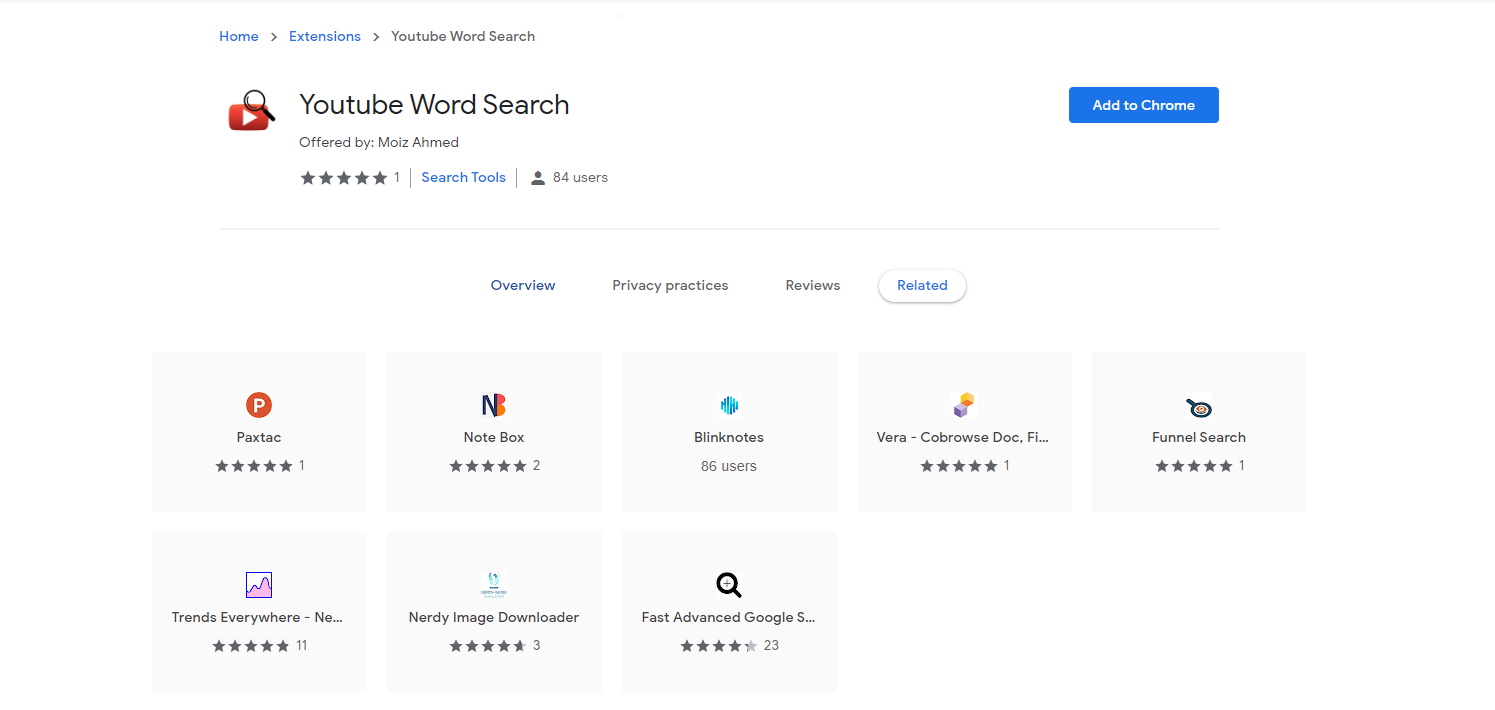Image resolution: width=1495 pixels, height=710 pixels.
Task: Click the Youtube Word Search breadcrumb text
Action: (x=463, y=36)
